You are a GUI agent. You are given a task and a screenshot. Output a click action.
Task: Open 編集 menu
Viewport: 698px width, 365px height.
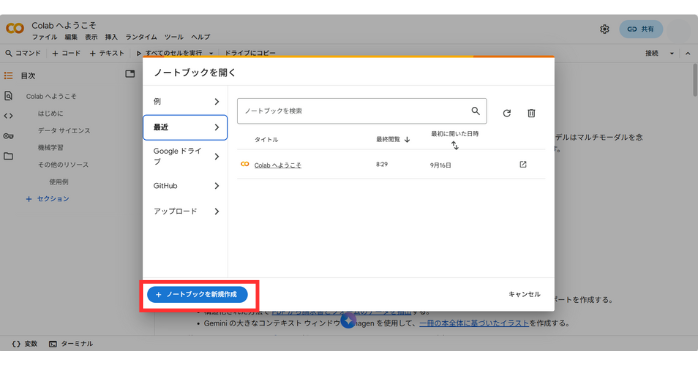point(71,37)
